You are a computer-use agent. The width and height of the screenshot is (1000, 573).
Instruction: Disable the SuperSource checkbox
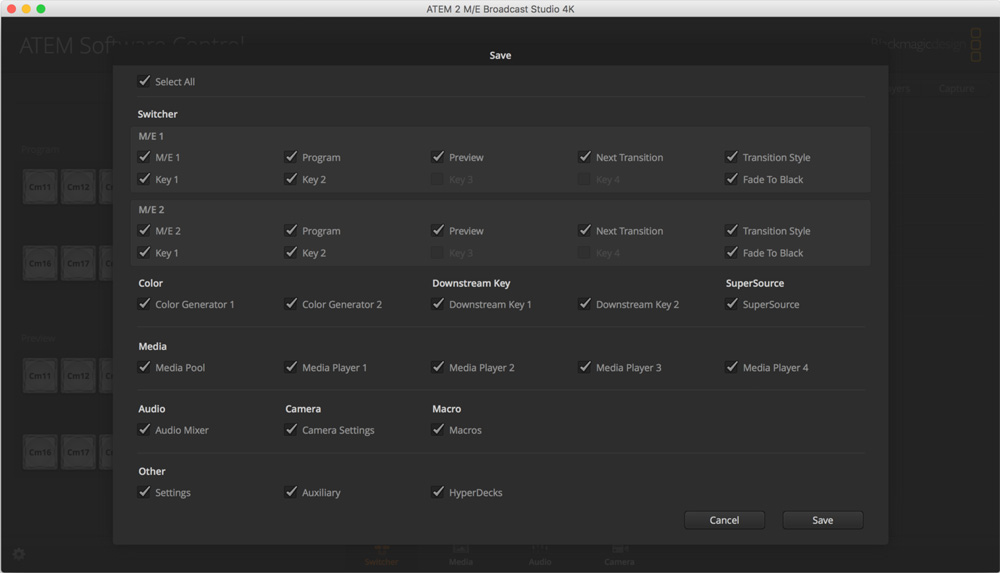coord(732,304)
